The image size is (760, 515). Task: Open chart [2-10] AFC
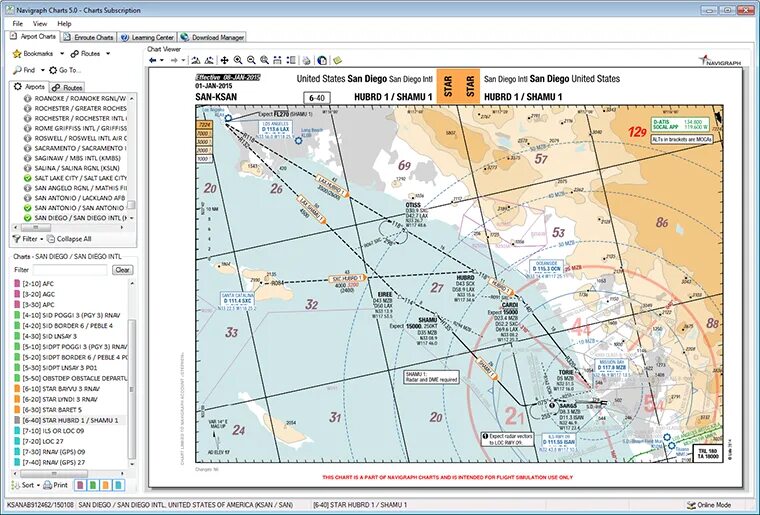[x=35, y=284]
